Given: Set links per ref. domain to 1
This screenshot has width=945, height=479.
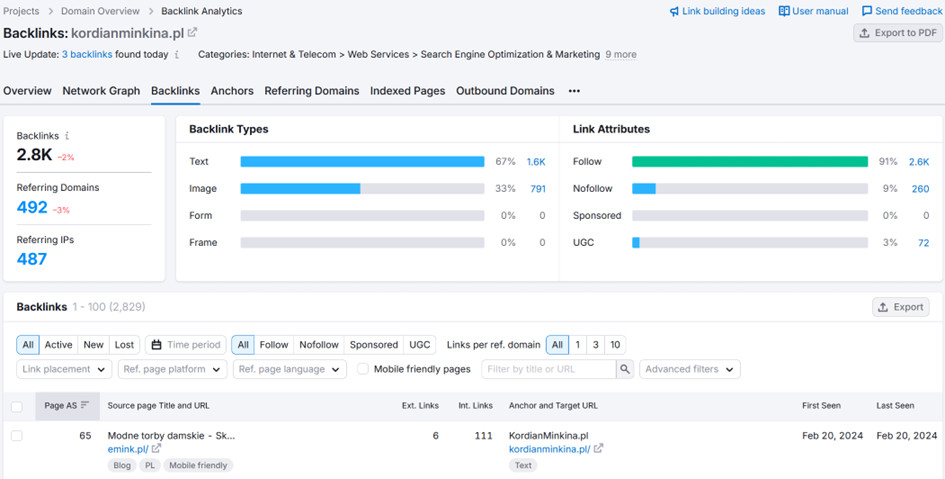Looking at the screenshot, I should [x=577, y=345].
